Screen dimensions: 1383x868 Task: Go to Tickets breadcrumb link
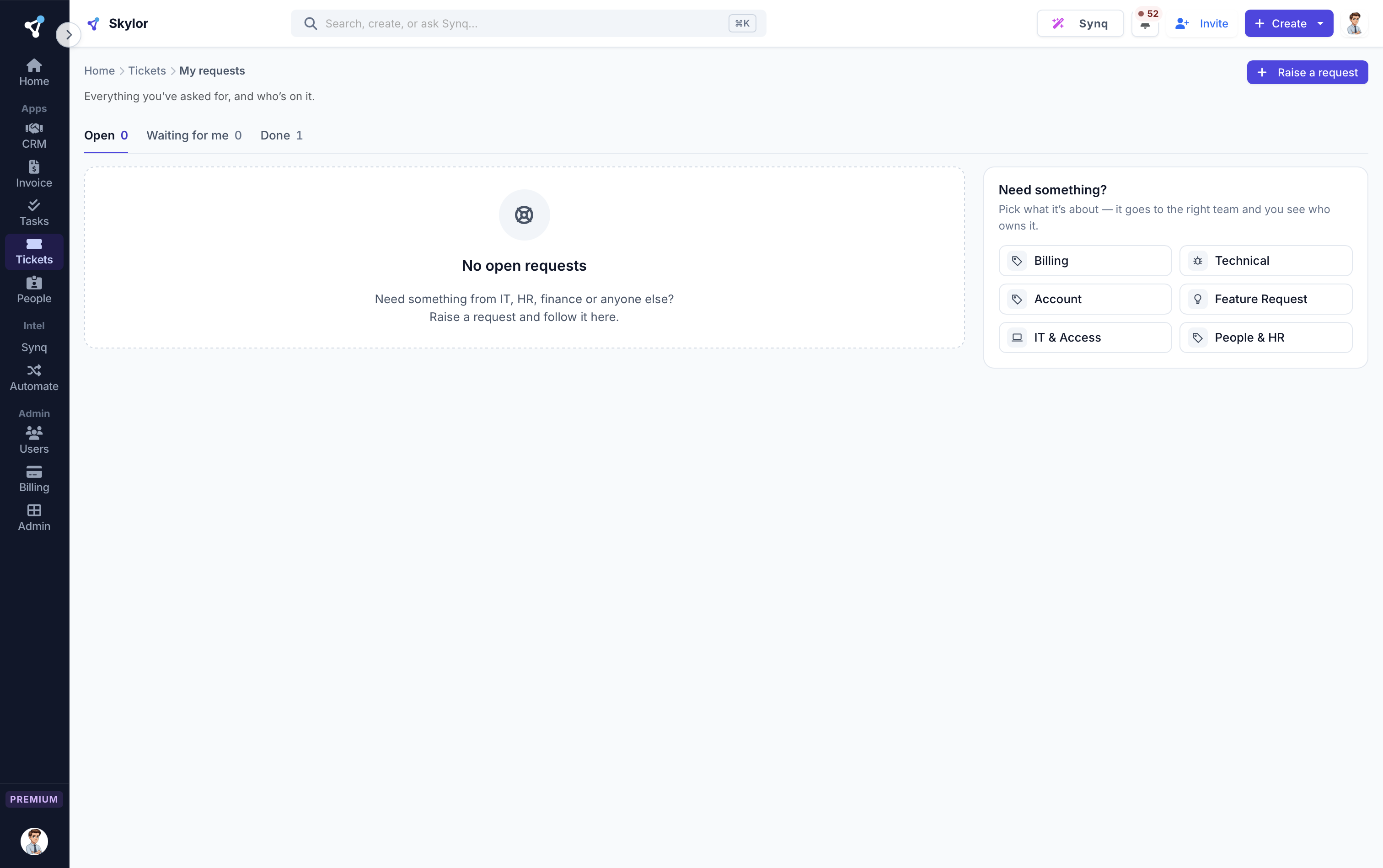click(147, 70)
